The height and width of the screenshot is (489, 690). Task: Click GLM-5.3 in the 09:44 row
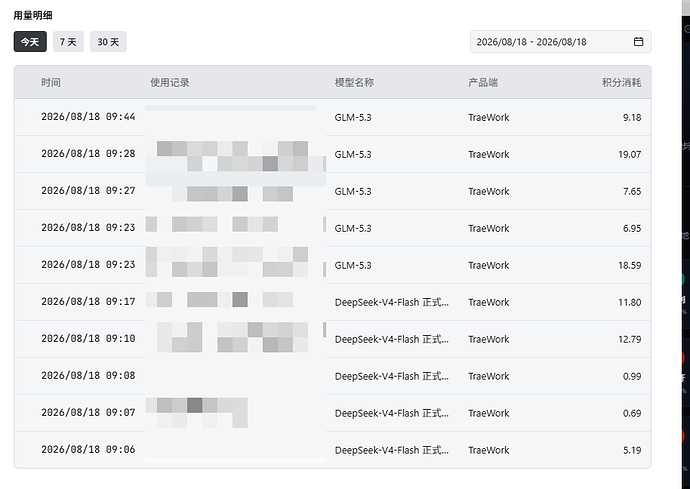pyautogui.click(x=353, y=118)
